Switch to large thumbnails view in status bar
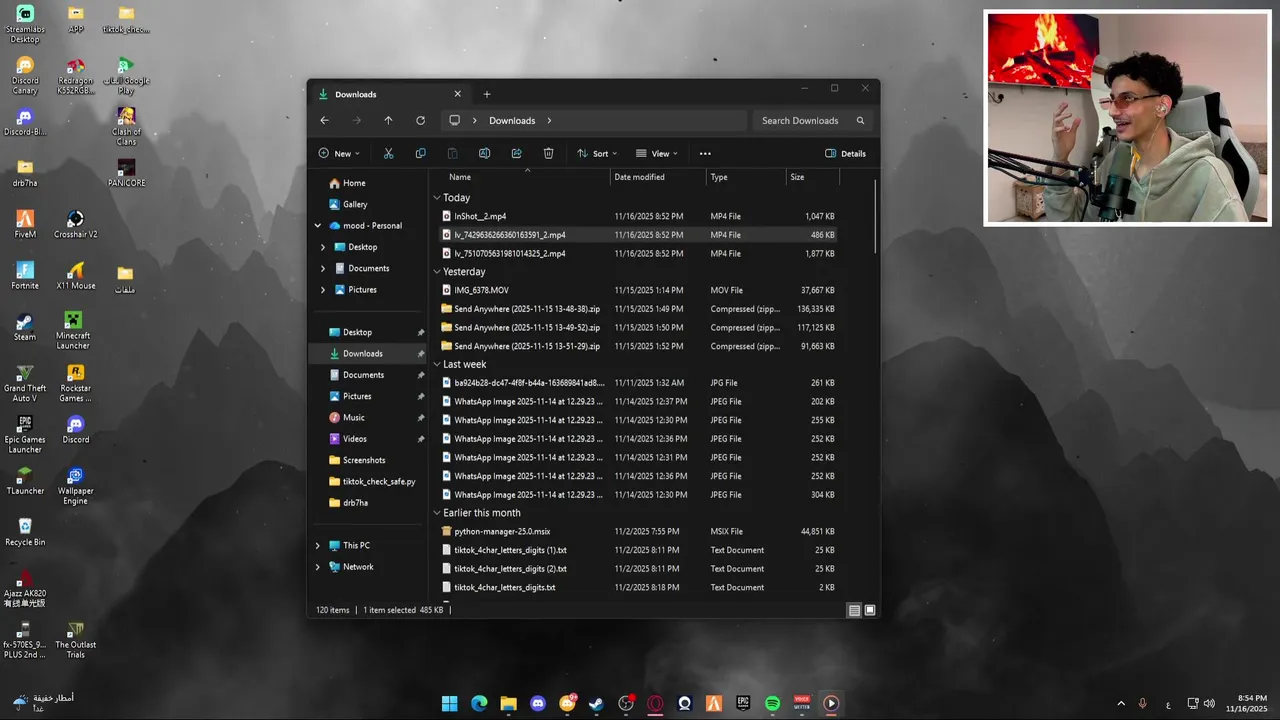 870,610
